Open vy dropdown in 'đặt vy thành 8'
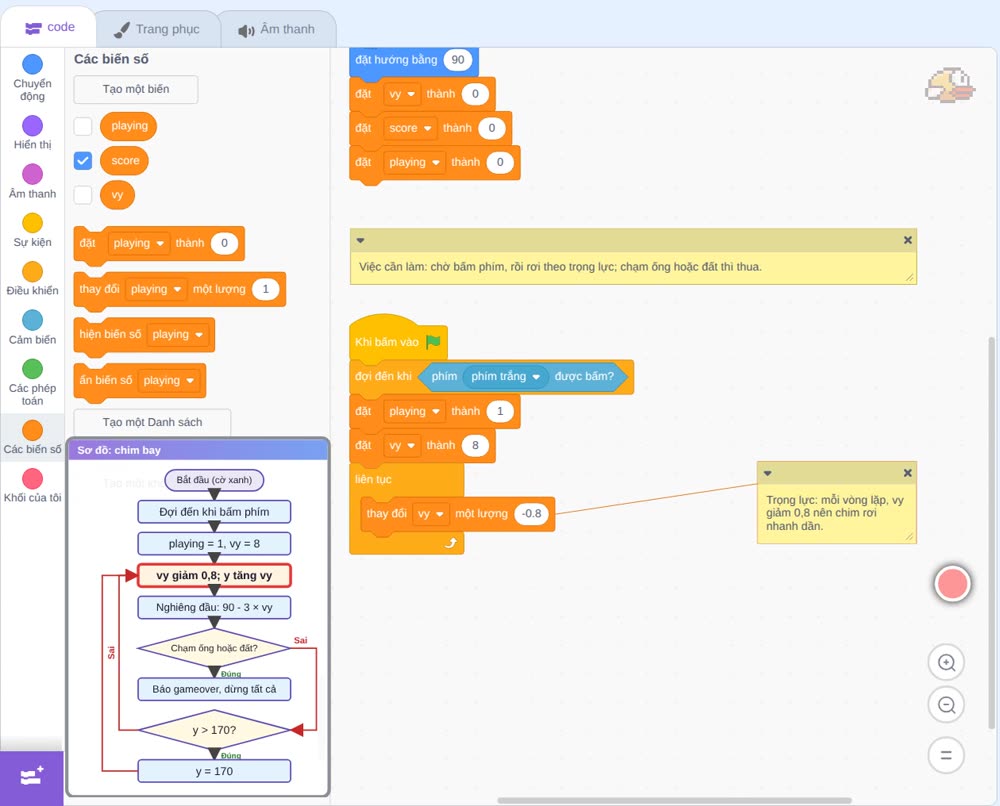1000x806 pixels. (402, 445)
